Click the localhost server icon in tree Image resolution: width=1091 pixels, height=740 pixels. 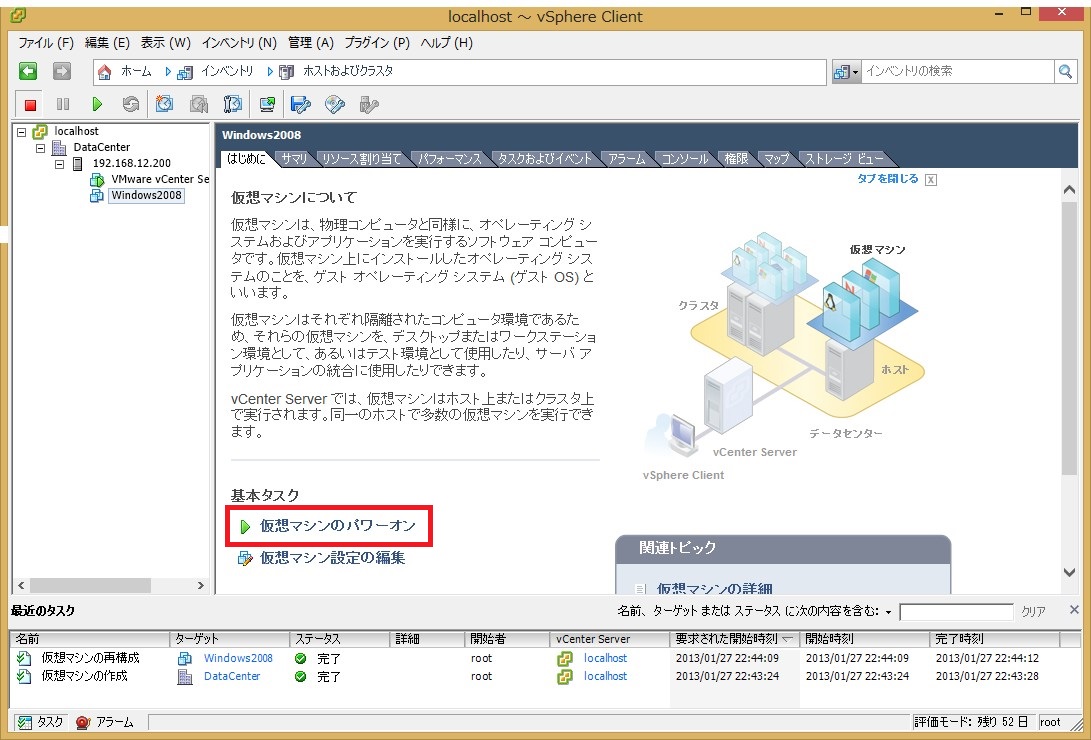pos(40,131)
